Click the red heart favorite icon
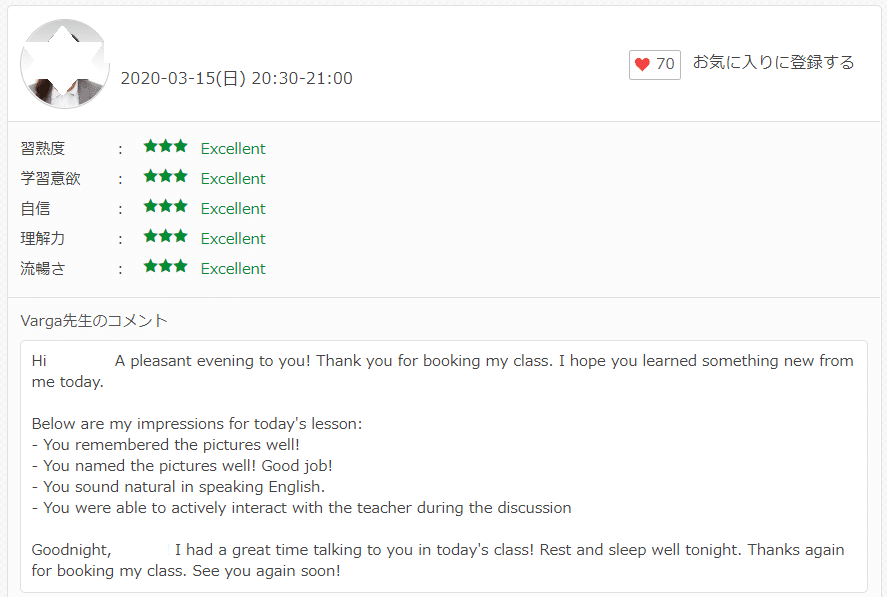 pyautogui.click(x=642, y=64)
